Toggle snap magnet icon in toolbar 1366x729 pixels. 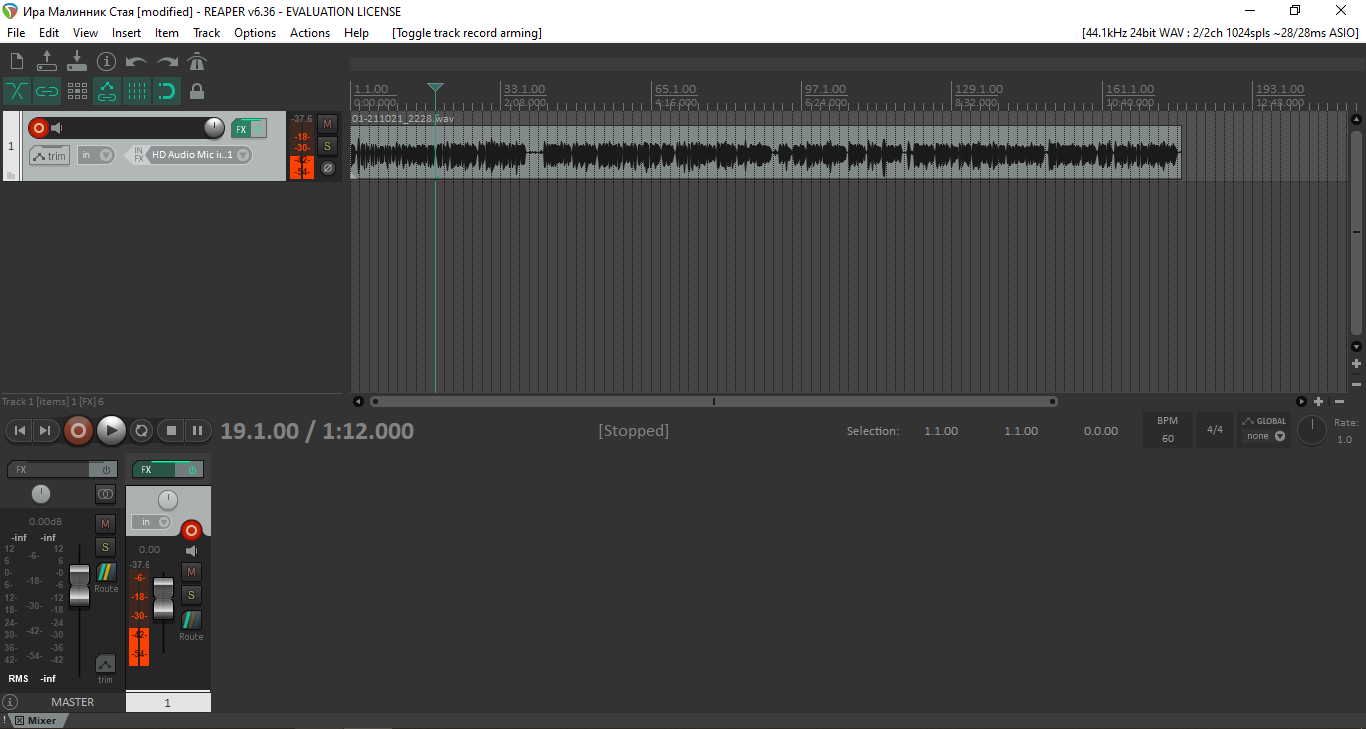point(167,92)
